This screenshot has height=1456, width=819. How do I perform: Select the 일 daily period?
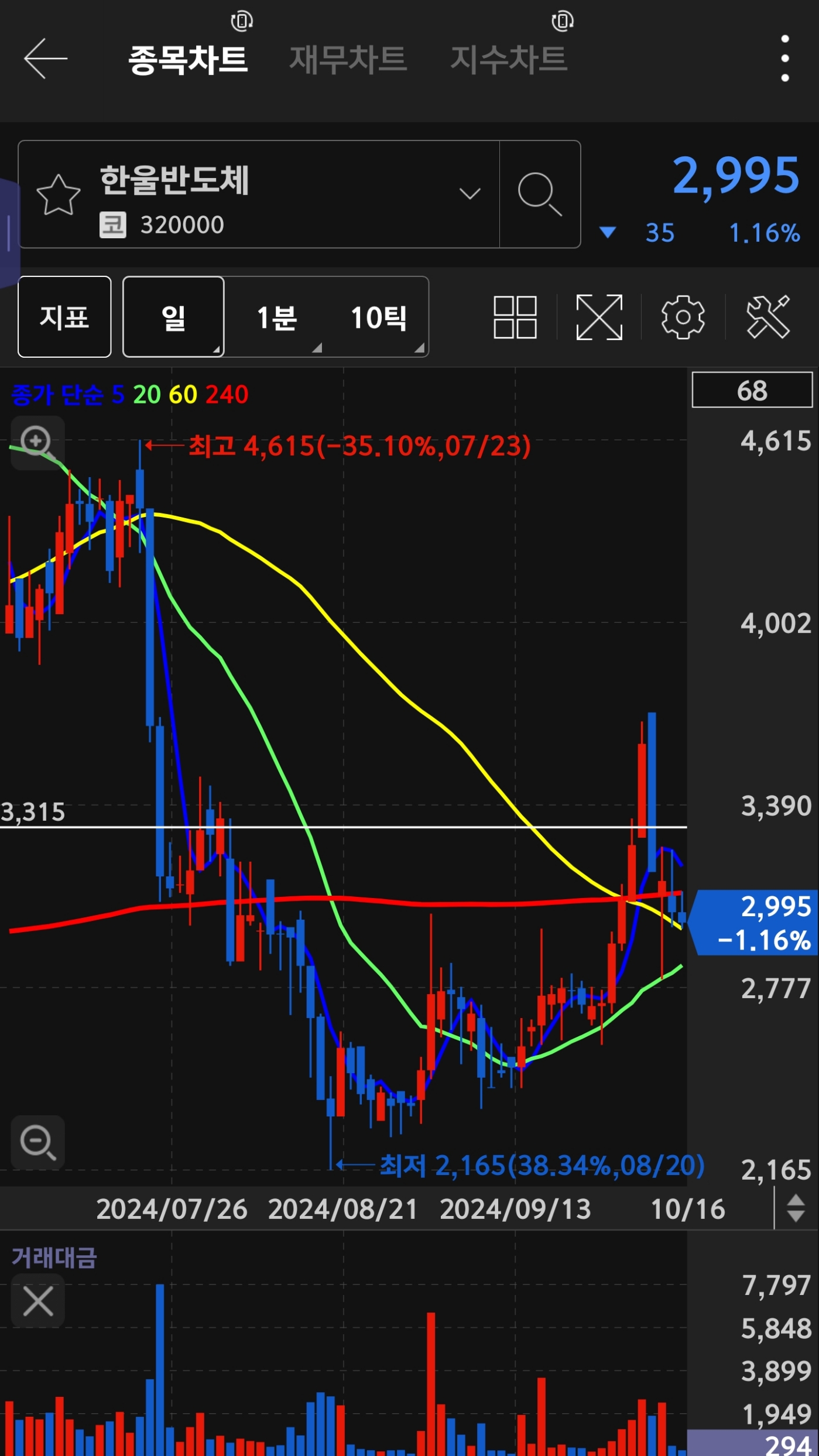pyautogui.click(x=173, y=317)
